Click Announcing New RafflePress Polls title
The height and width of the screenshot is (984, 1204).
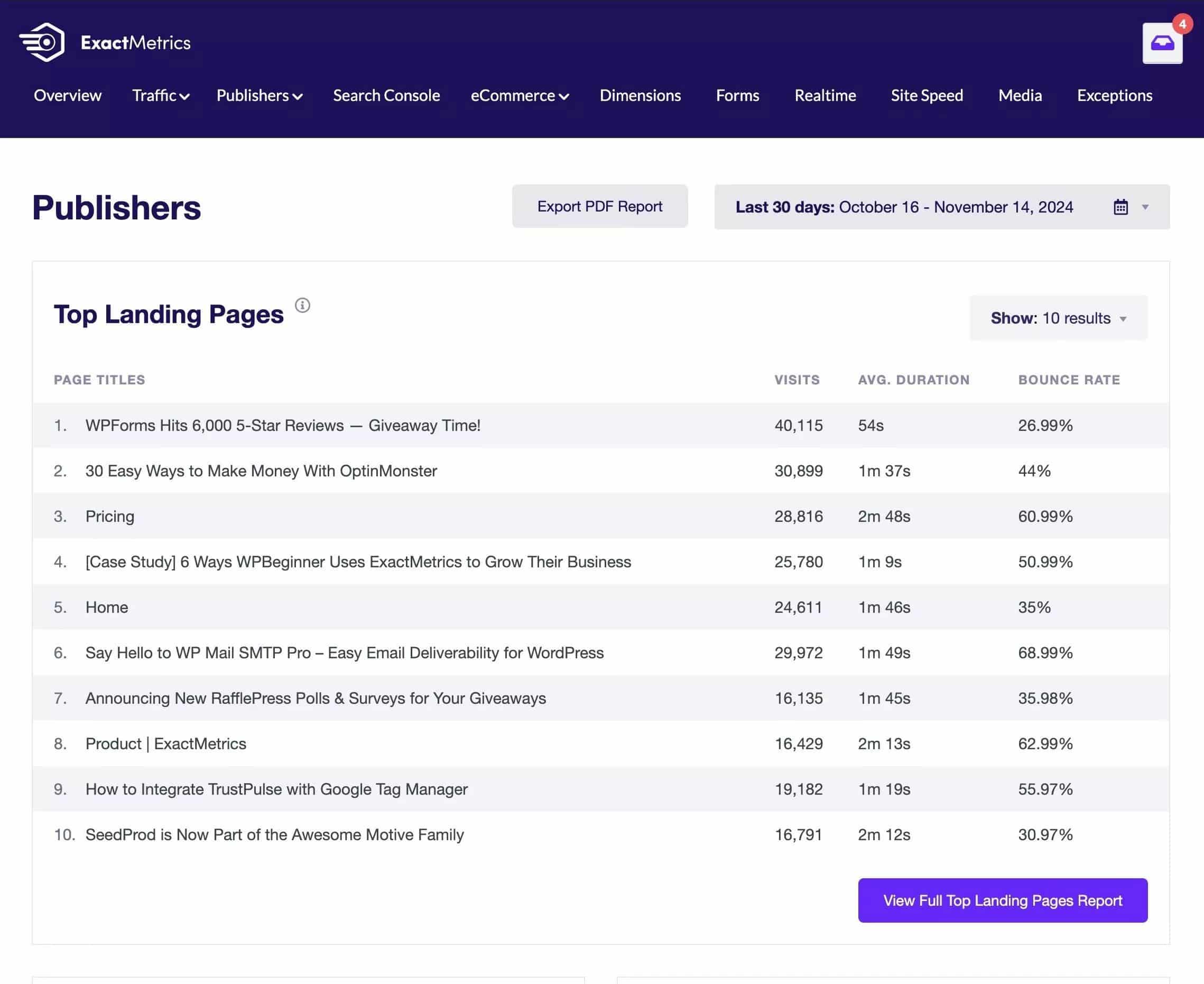316,698
